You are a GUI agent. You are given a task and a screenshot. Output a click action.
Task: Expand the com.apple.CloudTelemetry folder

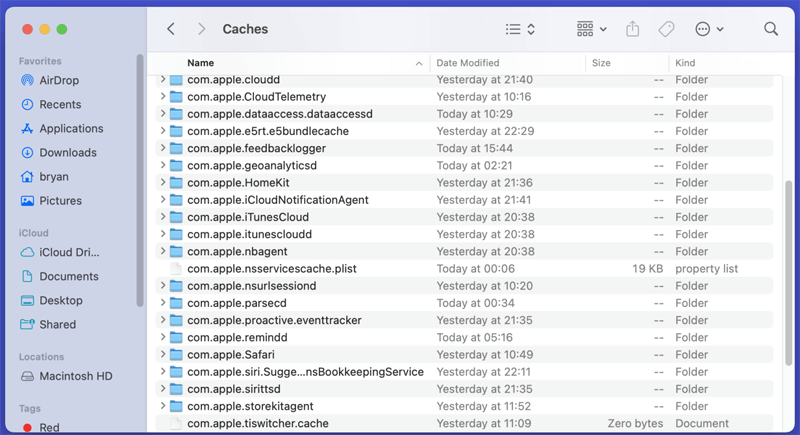[x=163, y=96]
